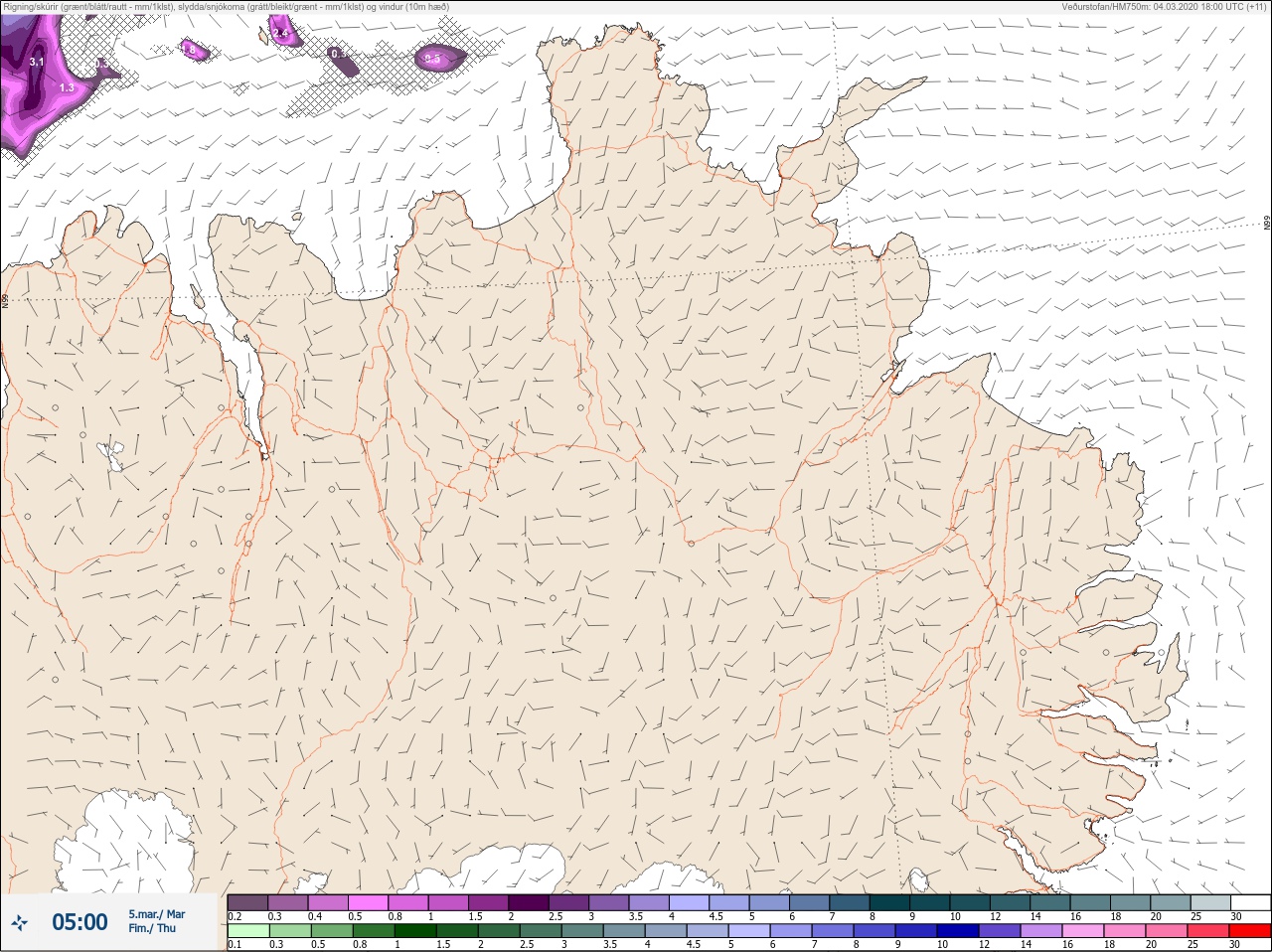Click navy blue swatch between 10 and 12, lower legend
Viewport: 1272px width, 952px height.
(958, 931)
